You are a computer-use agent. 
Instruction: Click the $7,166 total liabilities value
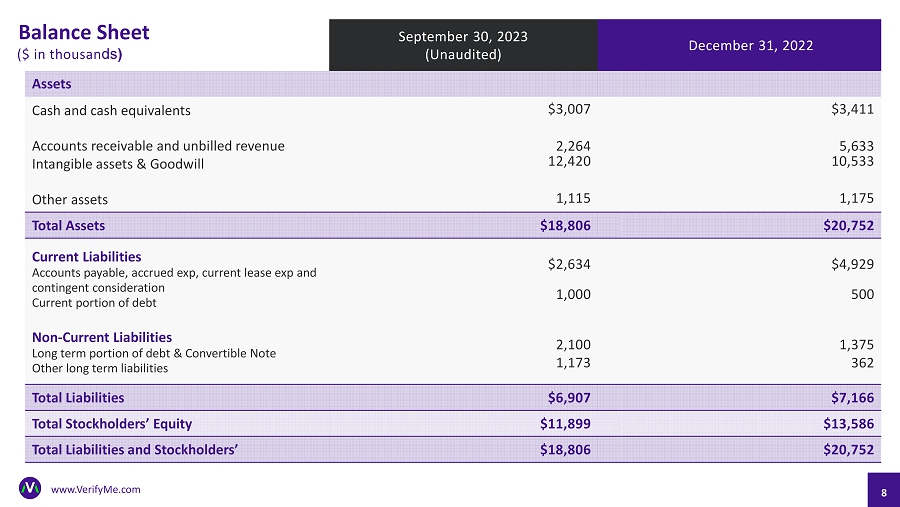pos(851,397)
